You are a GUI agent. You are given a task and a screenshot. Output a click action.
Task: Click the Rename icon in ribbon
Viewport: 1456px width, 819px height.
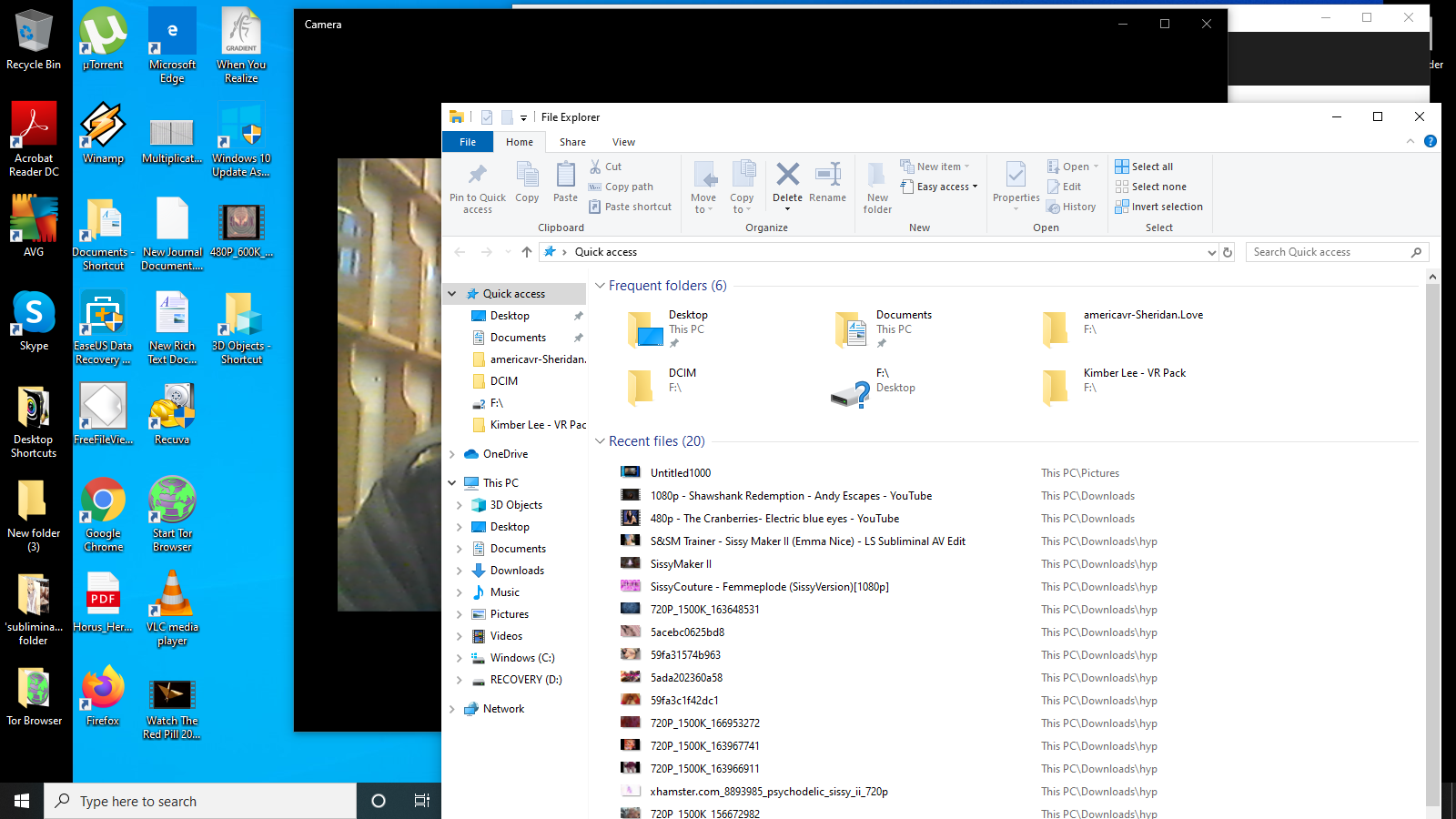coord(827,174)
